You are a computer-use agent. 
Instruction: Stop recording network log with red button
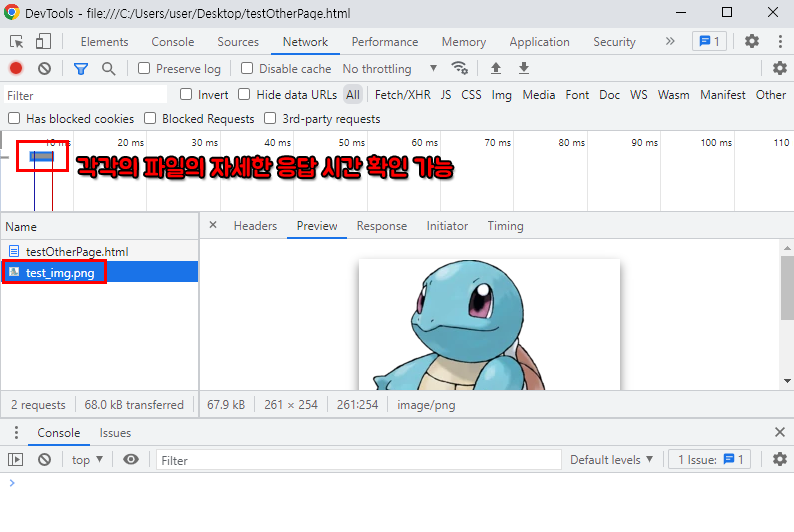click(x=16, y=68)
